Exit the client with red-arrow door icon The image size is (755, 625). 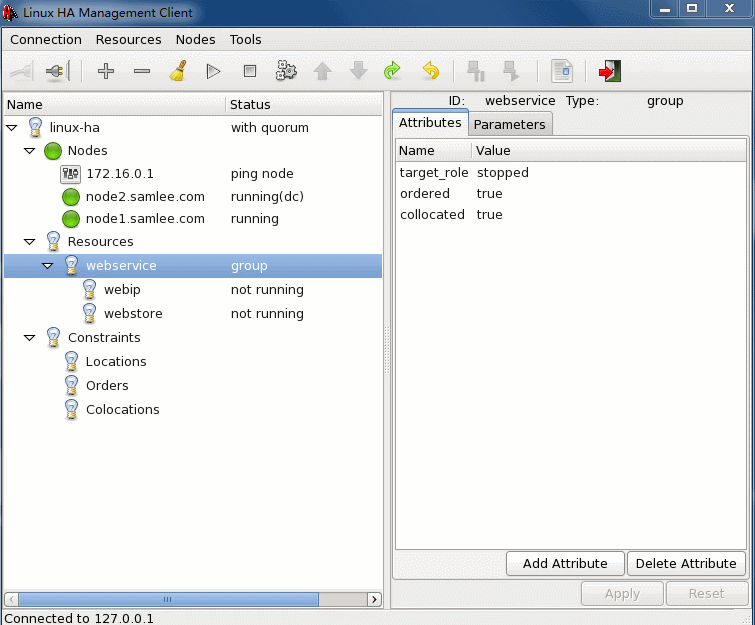coord(610,71)
